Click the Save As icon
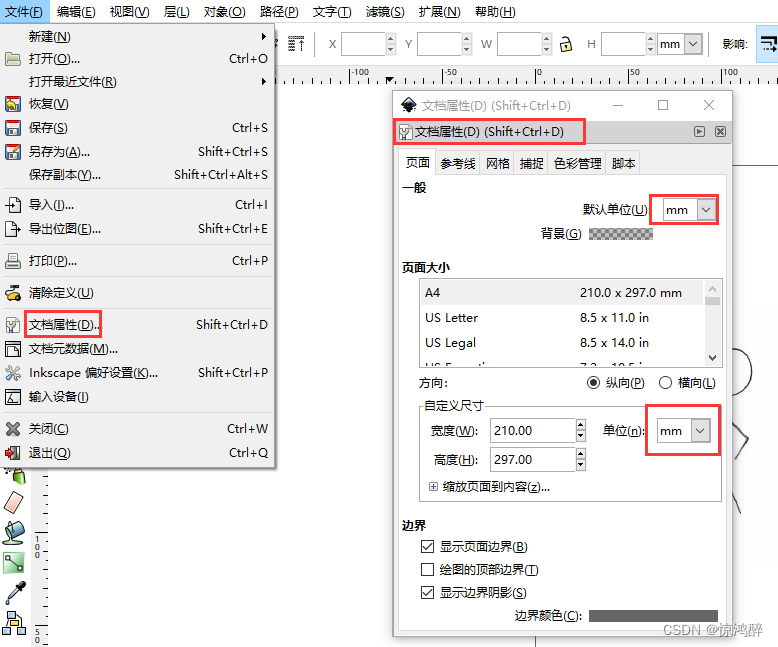 (12, 152)
